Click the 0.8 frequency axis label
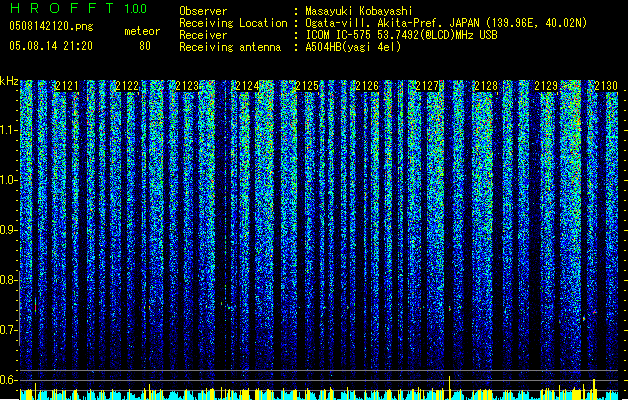This screenshot has height=400, width=629. (9, 280)
